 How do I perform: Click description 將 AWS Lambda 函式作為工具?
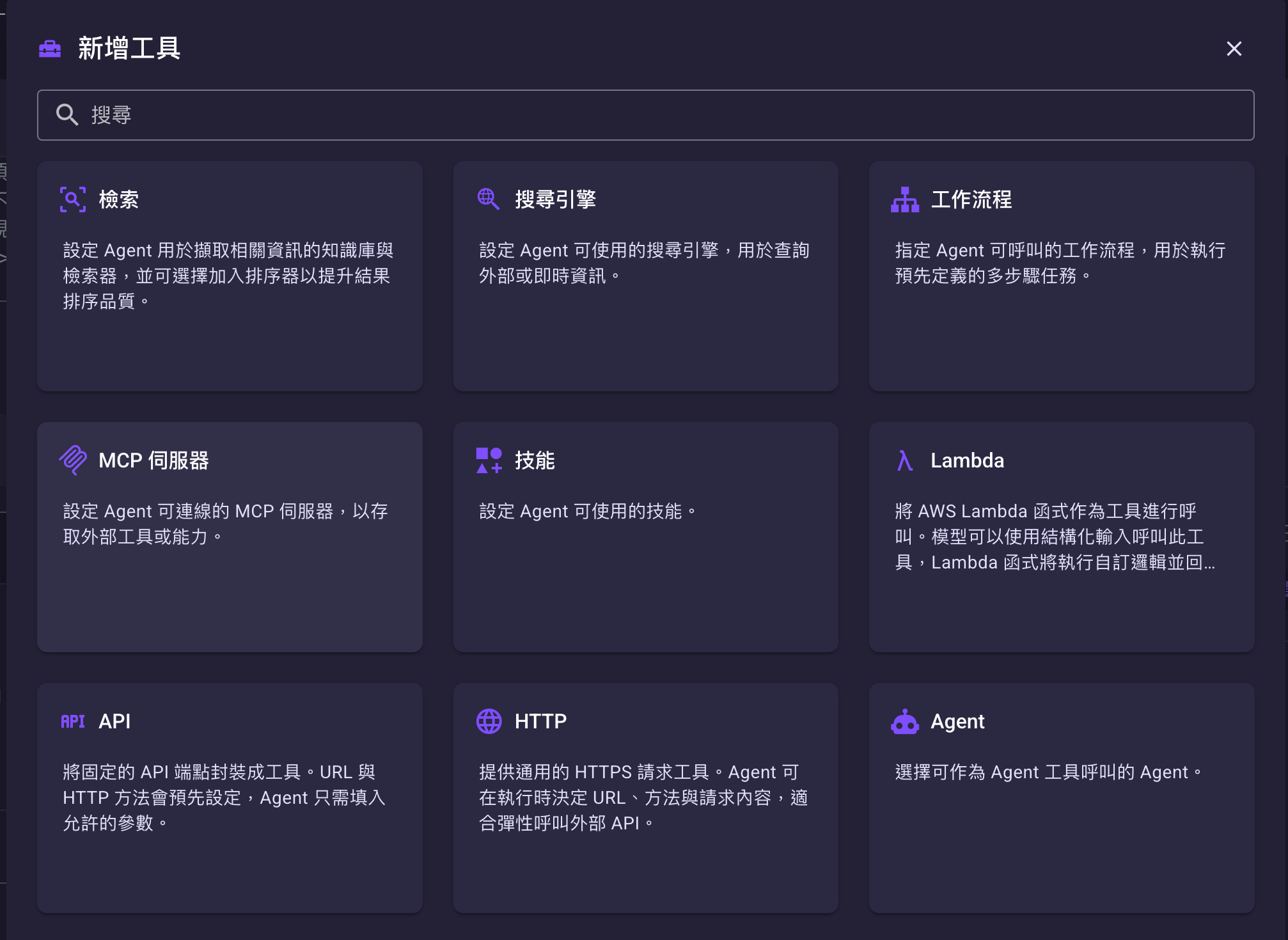[x=1055, y=537]
